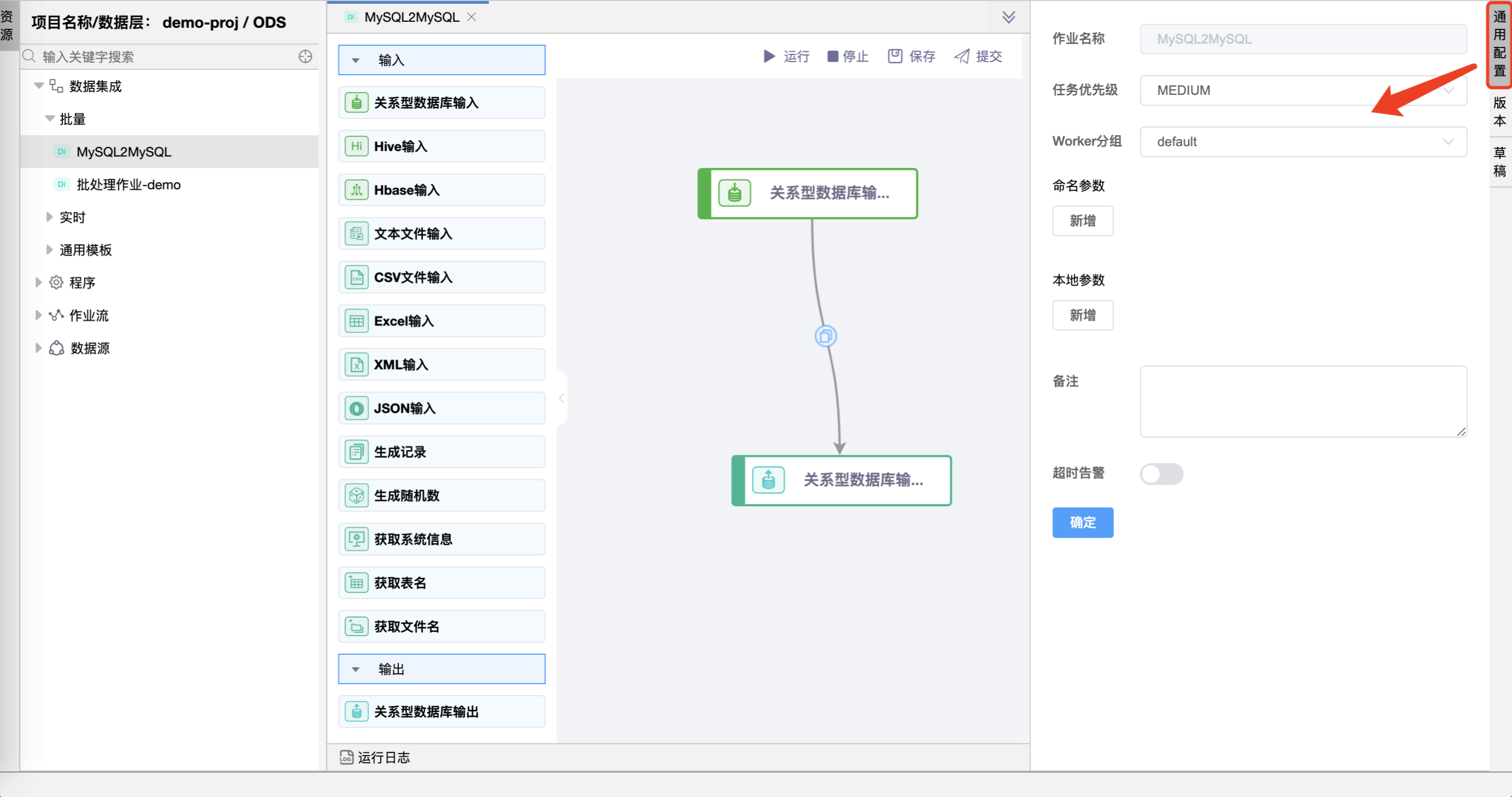
Task: Collapse the 输入 component section
Action: (356, 61)
